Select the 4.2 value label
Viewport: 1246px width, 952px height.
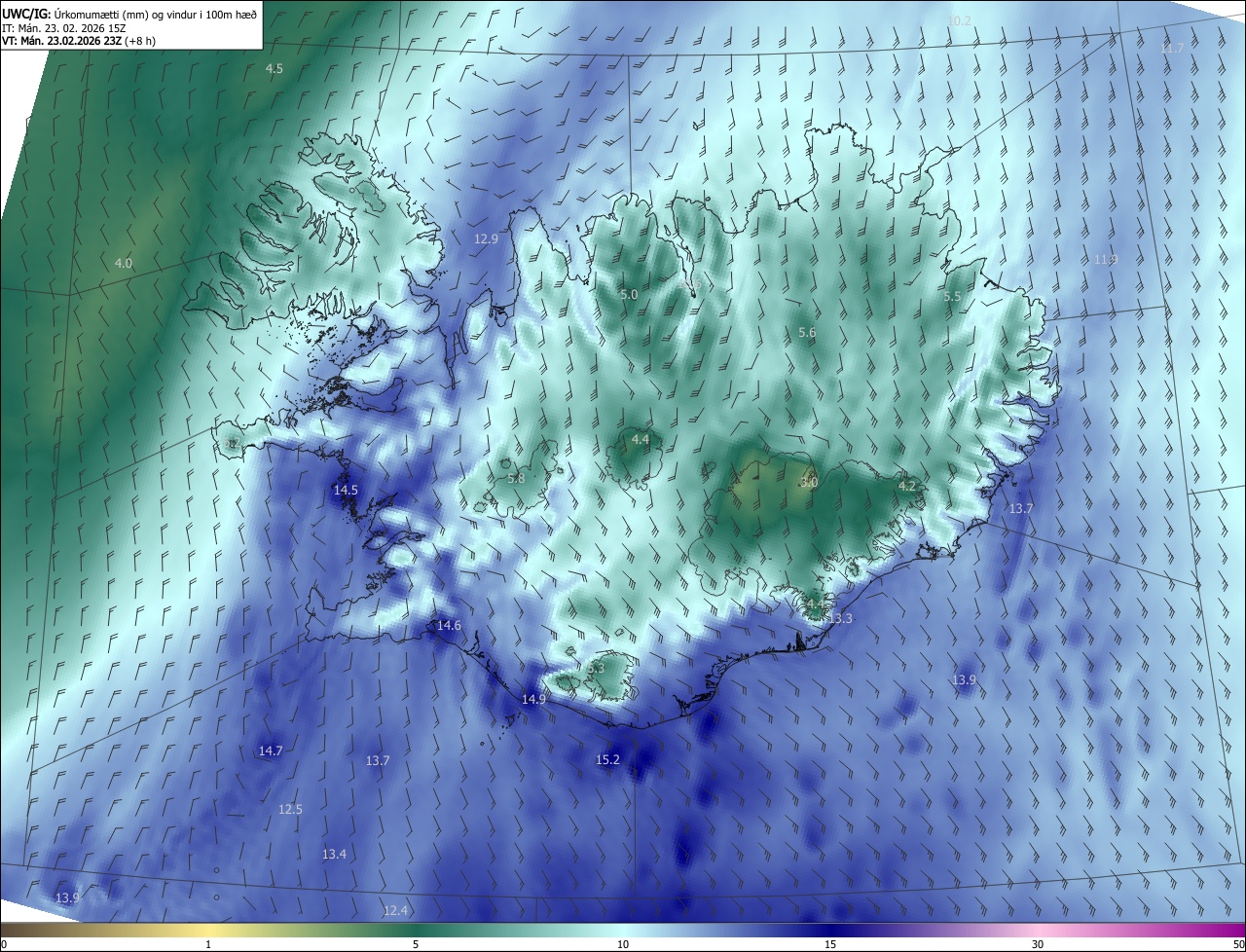[x=906, y=485]
